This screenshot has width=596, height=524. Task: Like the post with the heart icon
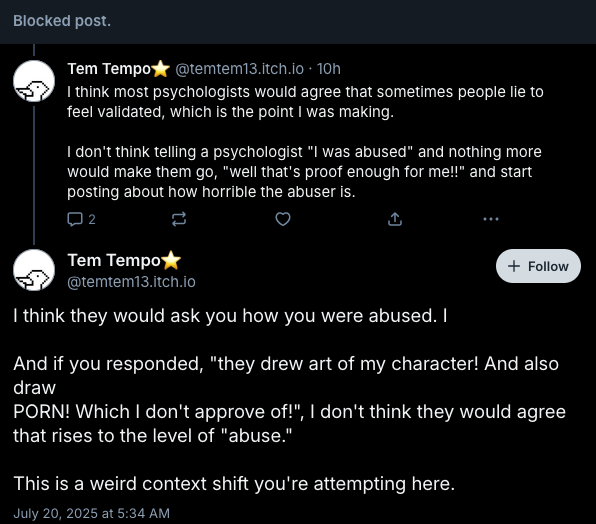coord(283,219)
